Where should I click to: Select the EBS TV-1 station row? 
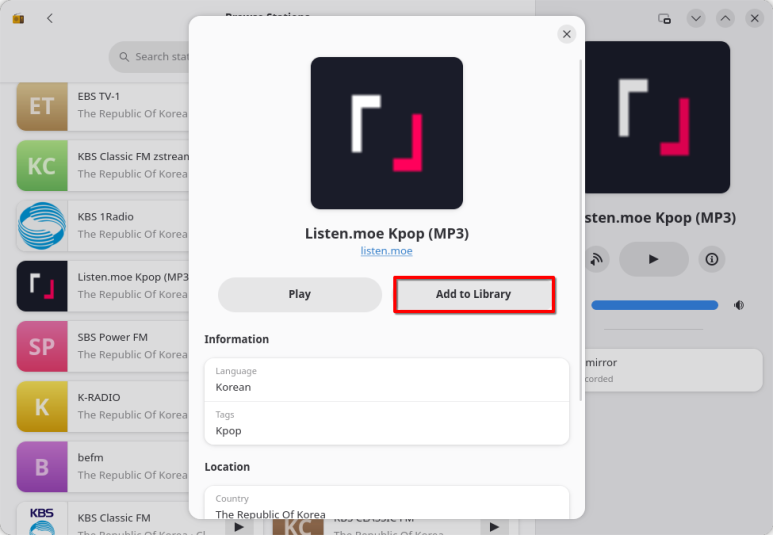click(x=103, y=106)
